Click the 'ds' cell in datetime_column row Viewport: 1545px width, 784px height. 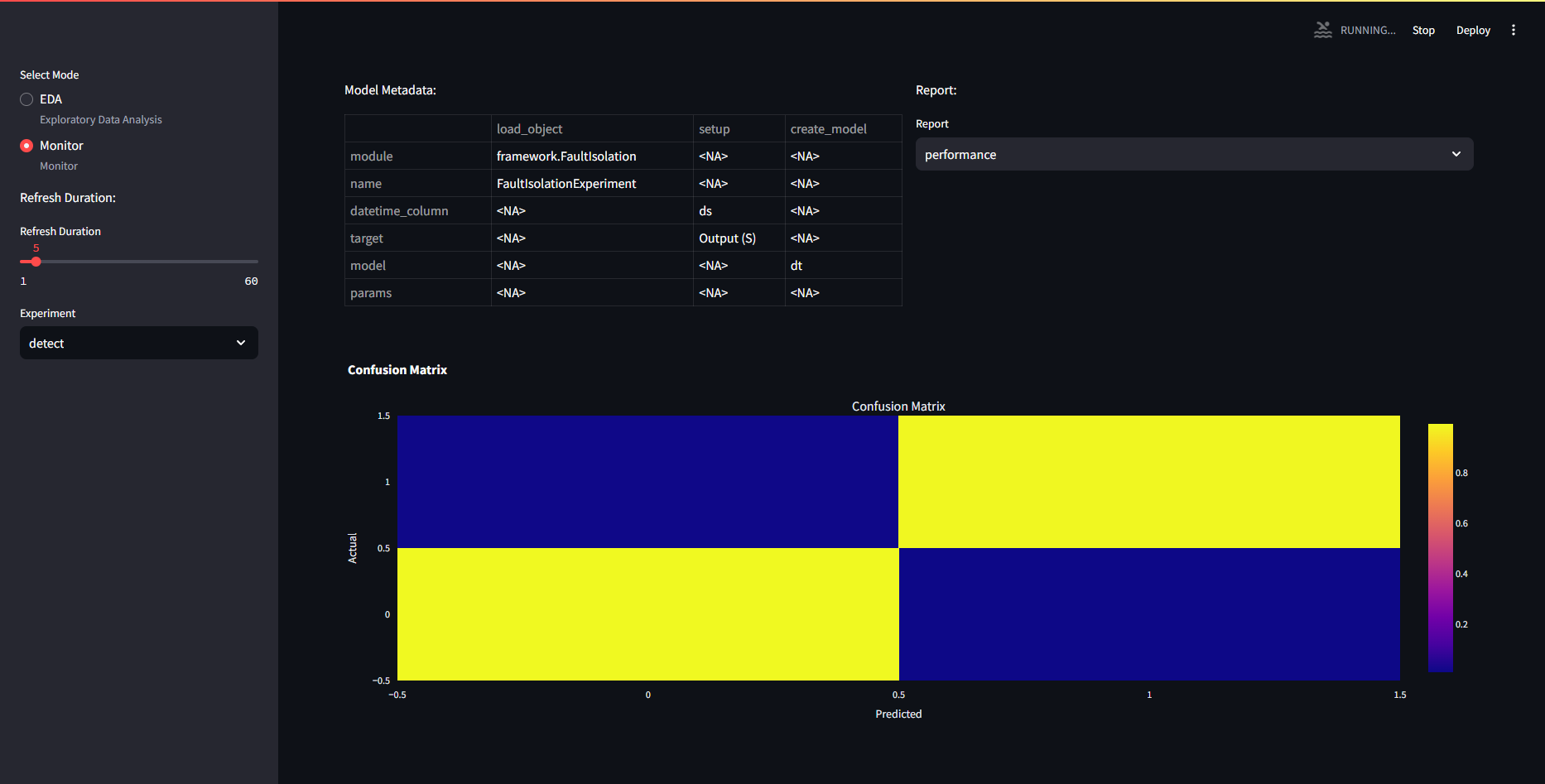pos(739,210)
